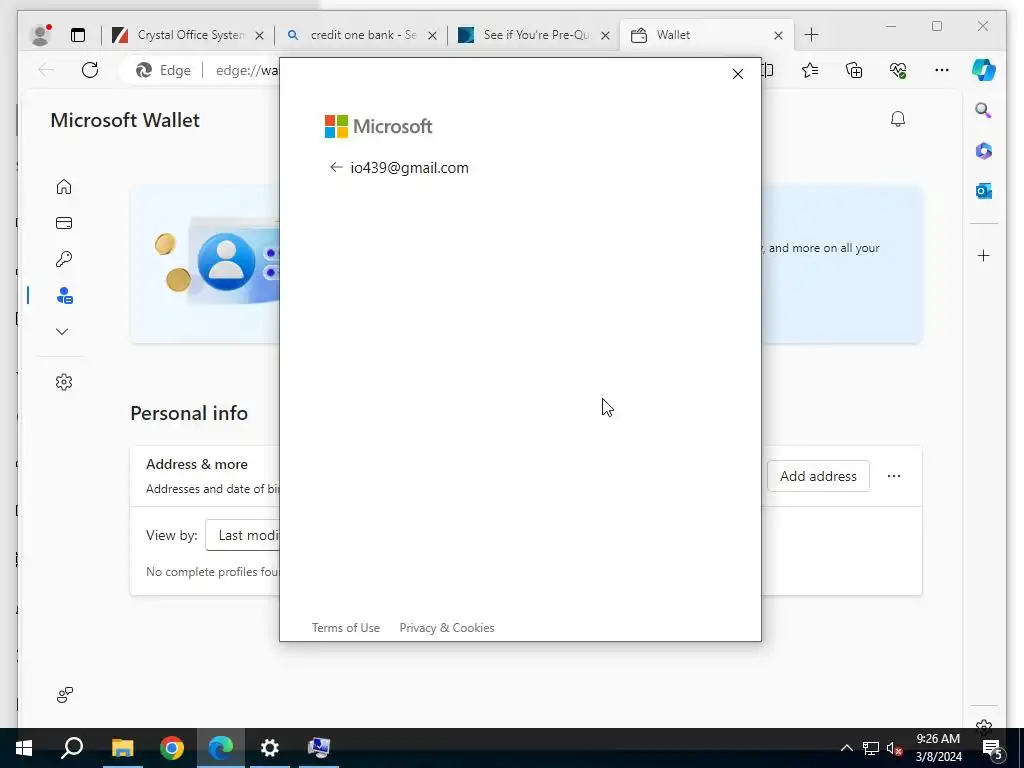Viewport: 1024px width, 768px height.
Task: Open Collections toolbar icon
Action: [854, 70]
